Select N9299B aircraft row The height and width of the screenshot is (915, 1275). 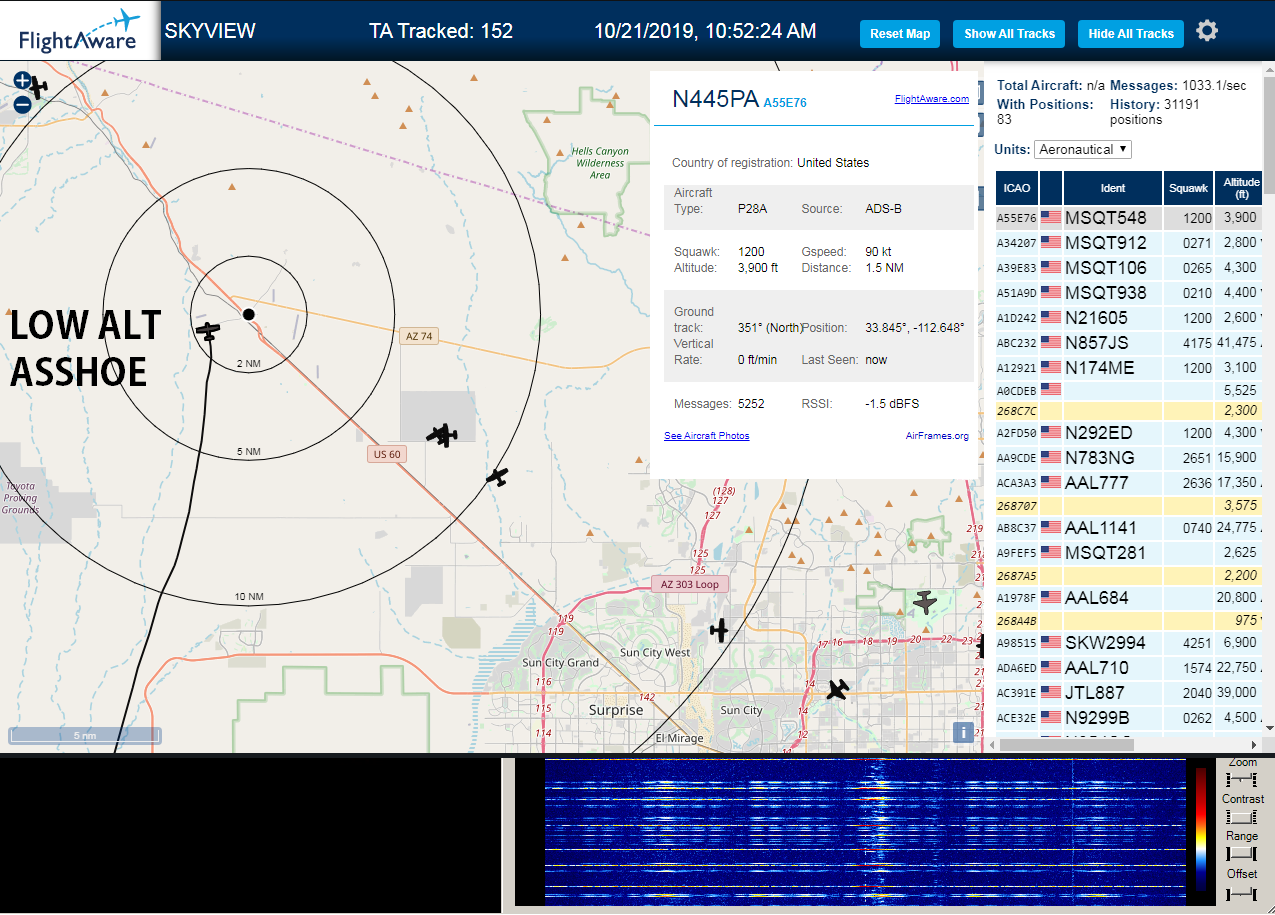click(1129, 717)
